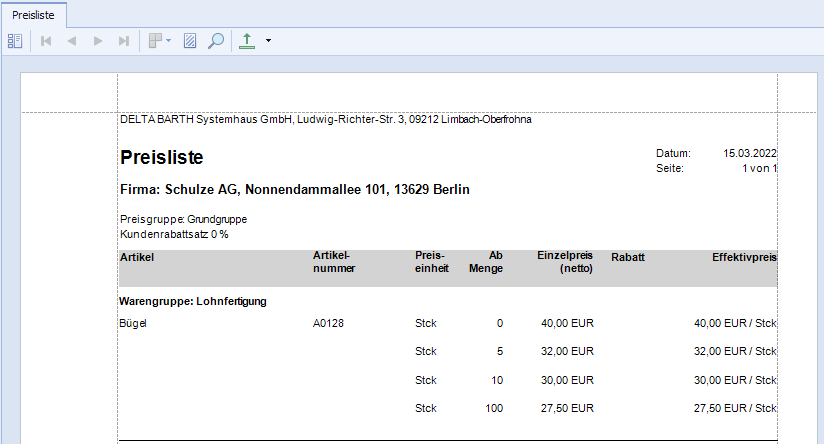Click the 27,50 EUR unit price

coord(567,408)
